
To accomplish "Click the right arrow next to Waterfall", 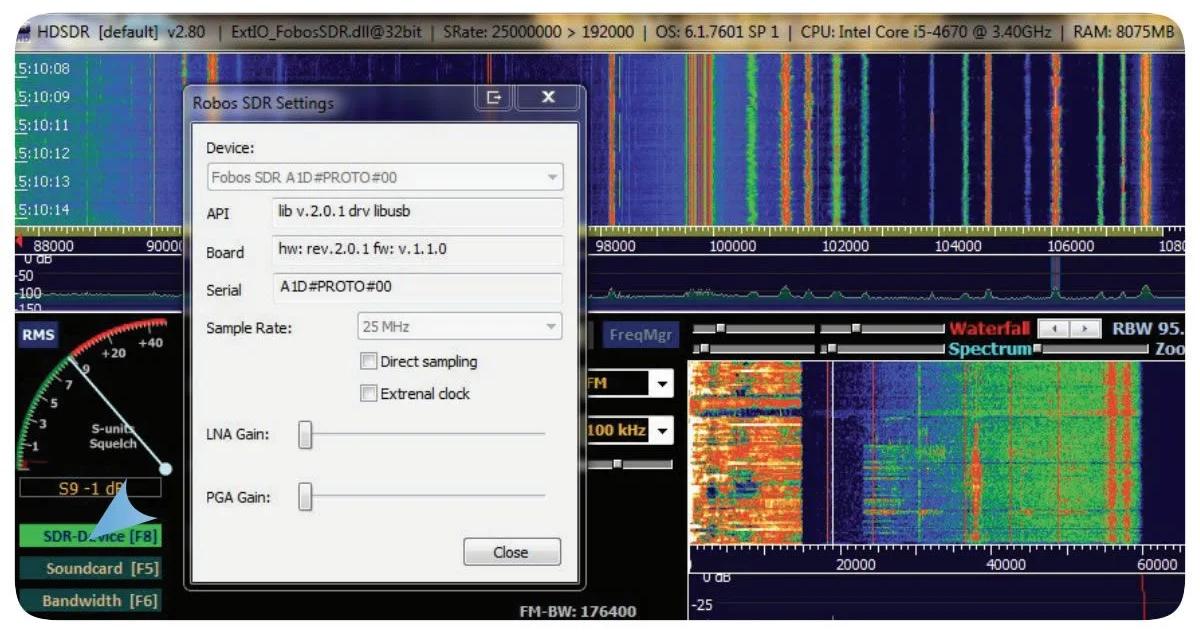I will pyautogui.click(x=1084, y=329).
